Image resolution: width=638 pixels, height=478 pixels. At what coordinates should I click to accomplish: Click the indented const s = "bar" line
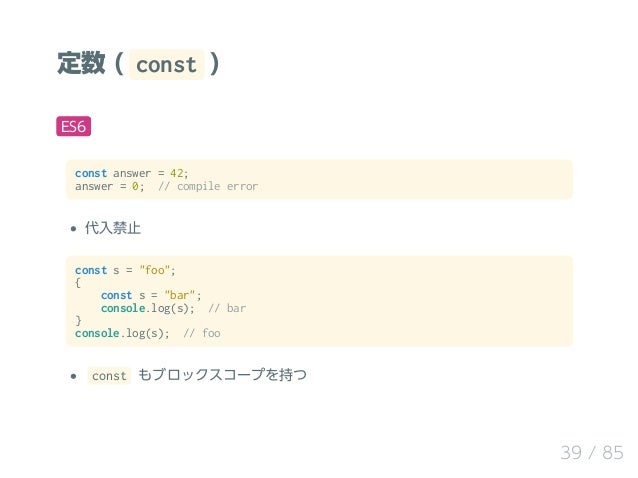(151, 295)
